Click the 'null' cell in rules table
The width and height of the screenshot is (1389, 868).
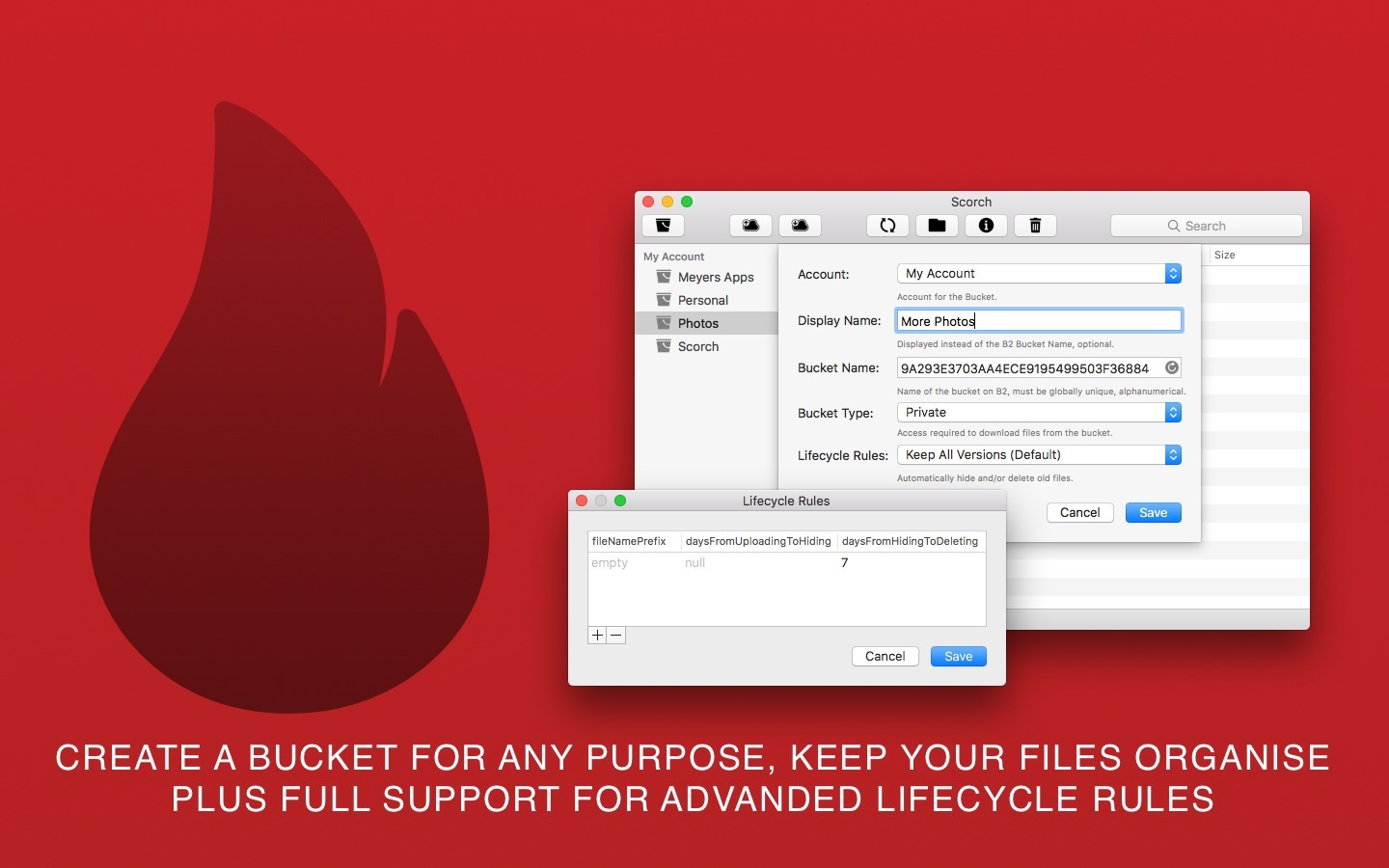[x=694, y=563]
